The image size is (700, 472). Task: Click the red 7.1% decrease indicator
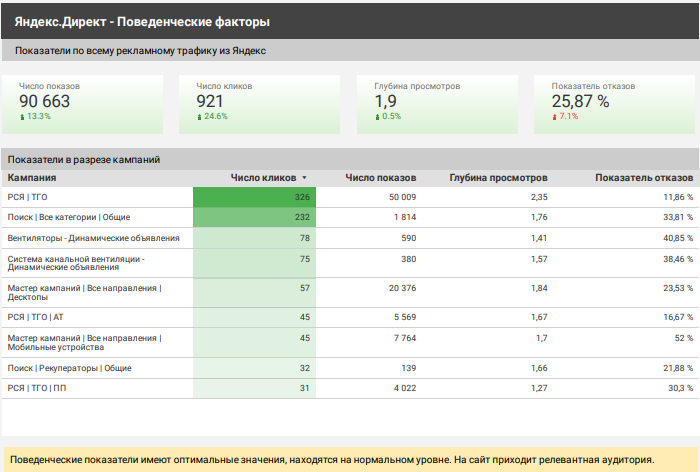[x=568, y=116]
